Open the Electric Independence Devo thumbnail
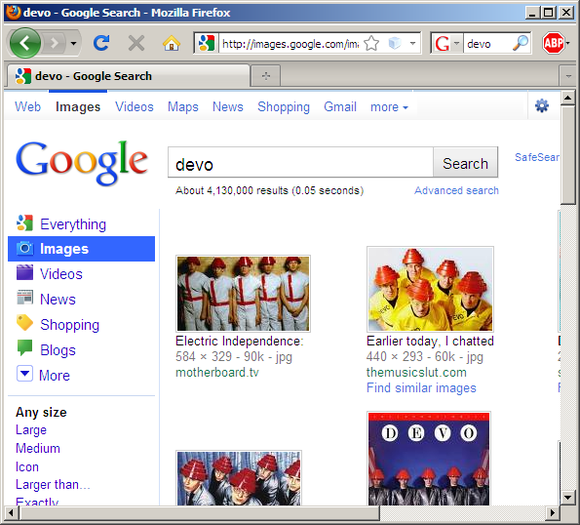The image size is (580, 525). click(243, 294)
